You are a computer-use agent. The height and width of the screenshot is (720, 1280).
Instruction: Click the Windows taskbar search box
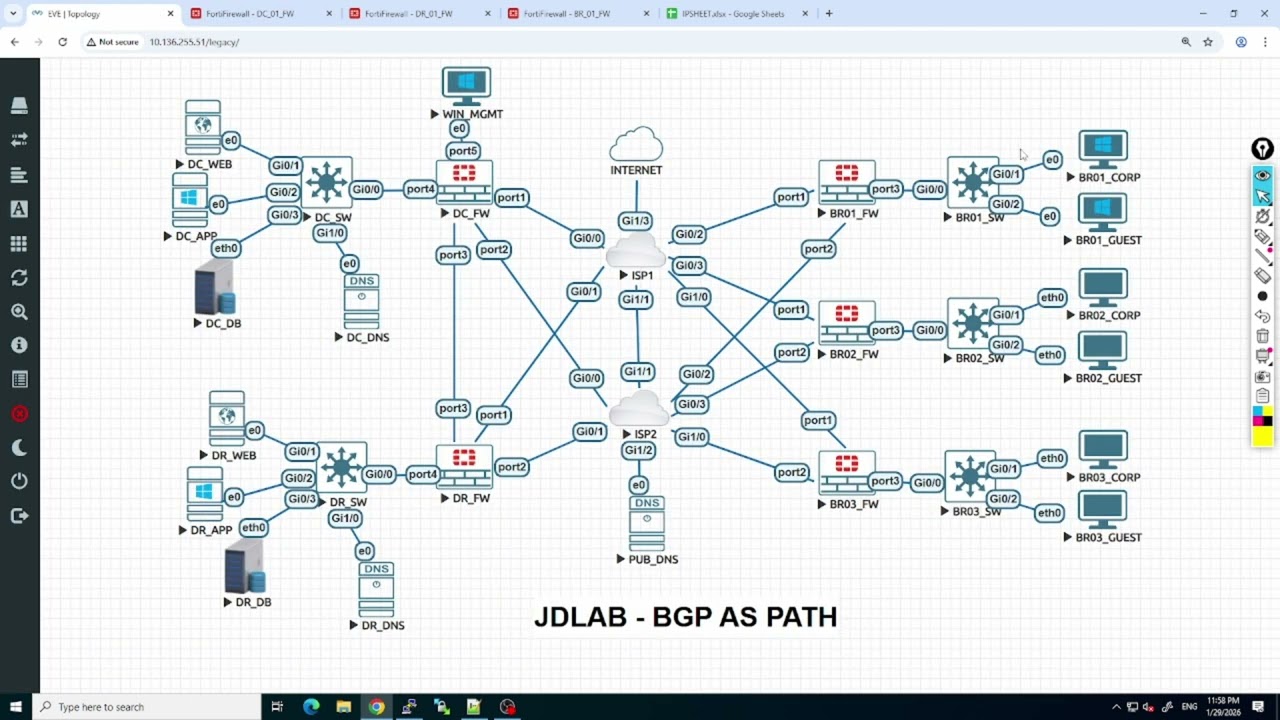(x=146, y=707)
